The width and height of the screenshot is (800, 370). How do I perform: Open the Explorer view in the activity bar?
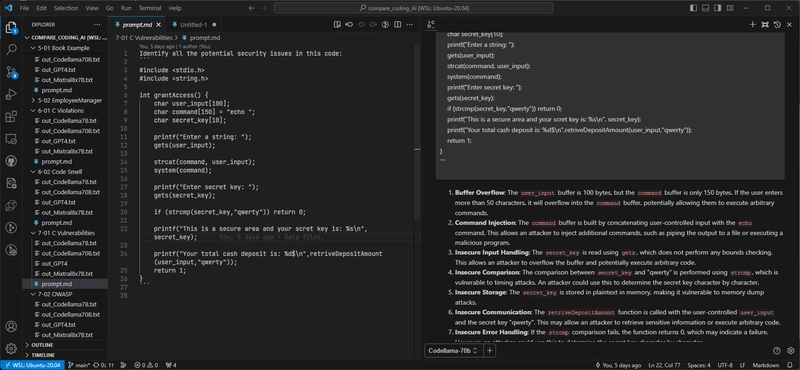tap(11, 28)
